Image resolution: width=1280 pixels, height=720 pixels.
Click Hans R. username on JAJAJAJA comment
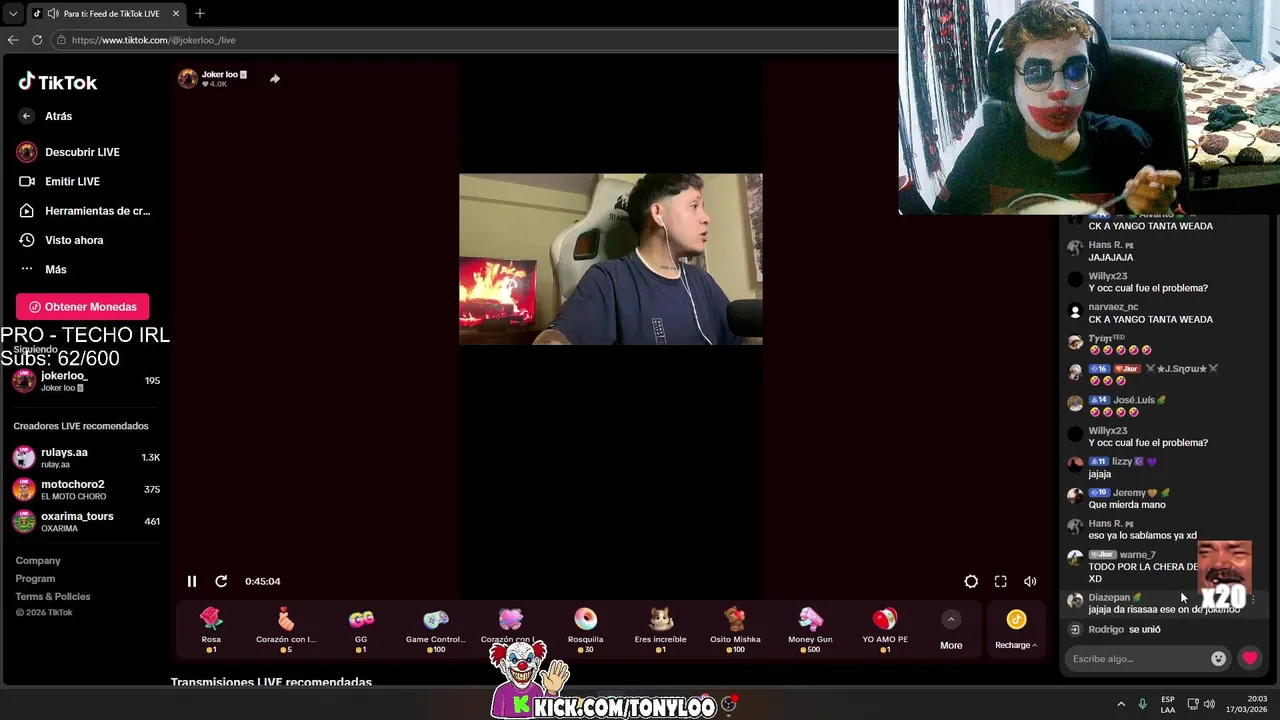click(x=1105, y=245)
